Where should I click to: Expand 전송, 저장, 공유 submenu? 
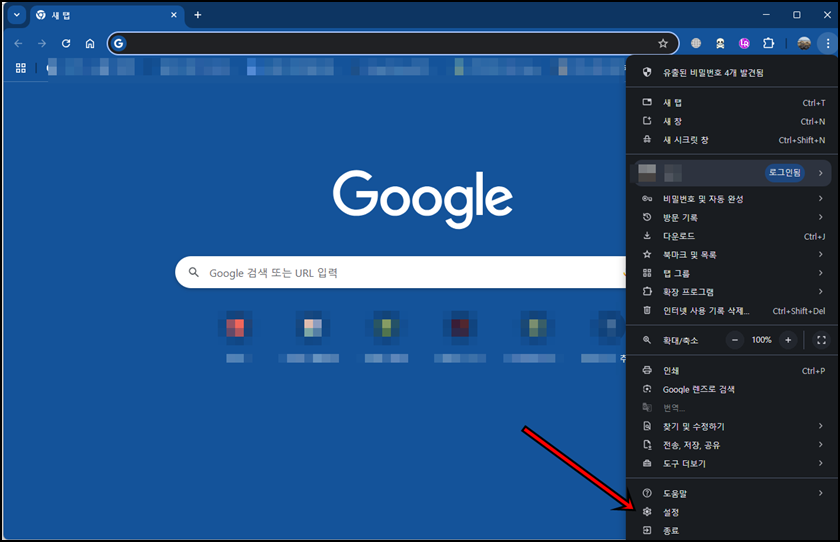[732, 445]
